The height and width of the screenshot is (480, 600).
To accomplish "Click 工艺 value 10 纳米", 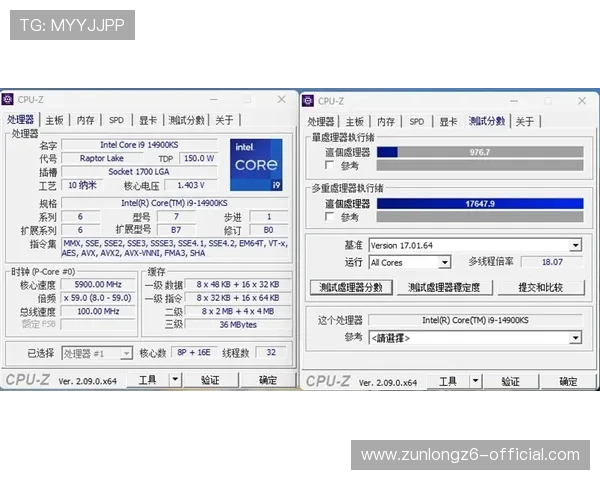I will pyautogui.click(x=82, y=185).
